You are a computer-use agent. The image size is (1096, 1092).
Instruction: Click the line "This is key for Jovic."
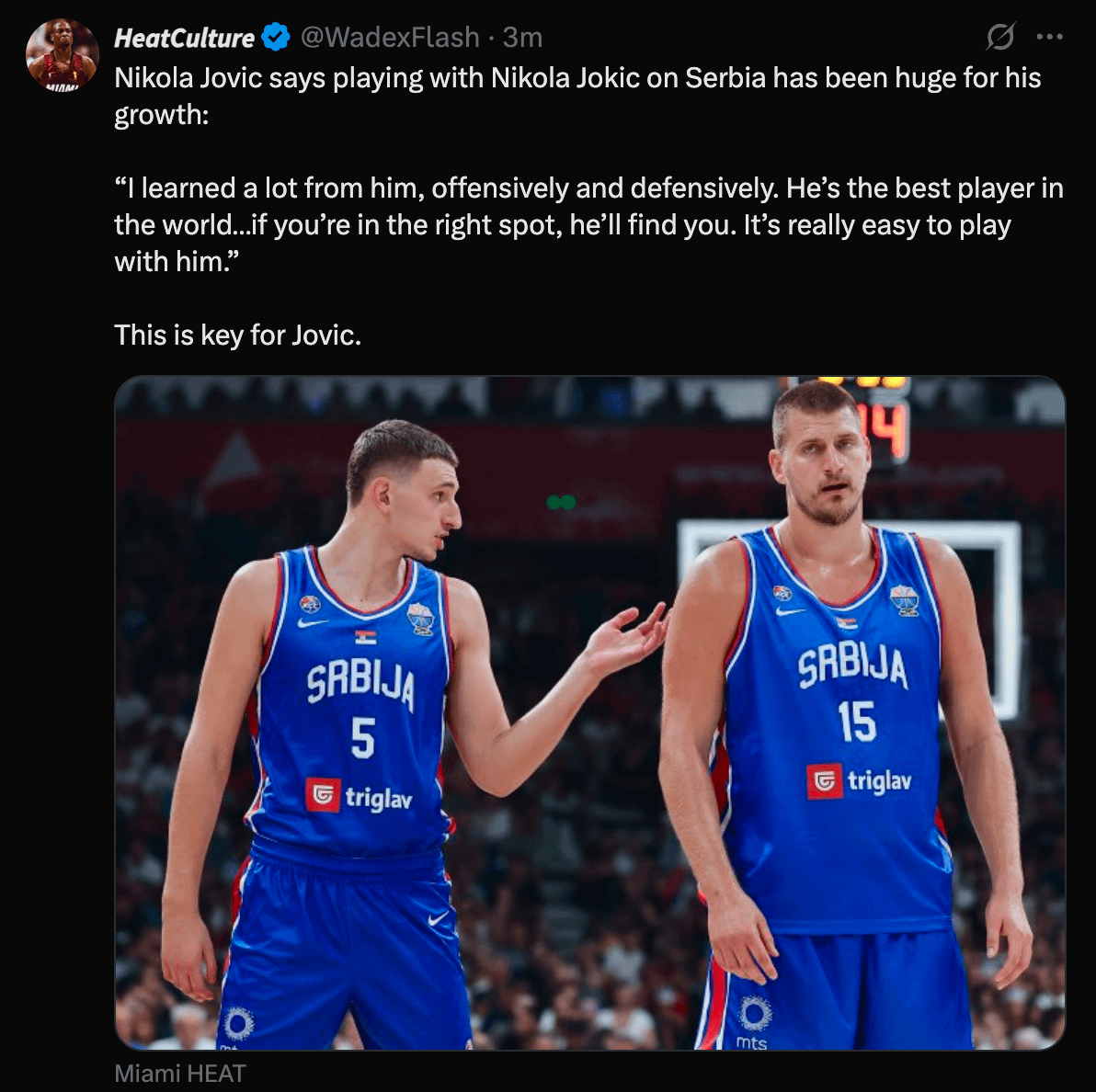click(x=237, y=335)
